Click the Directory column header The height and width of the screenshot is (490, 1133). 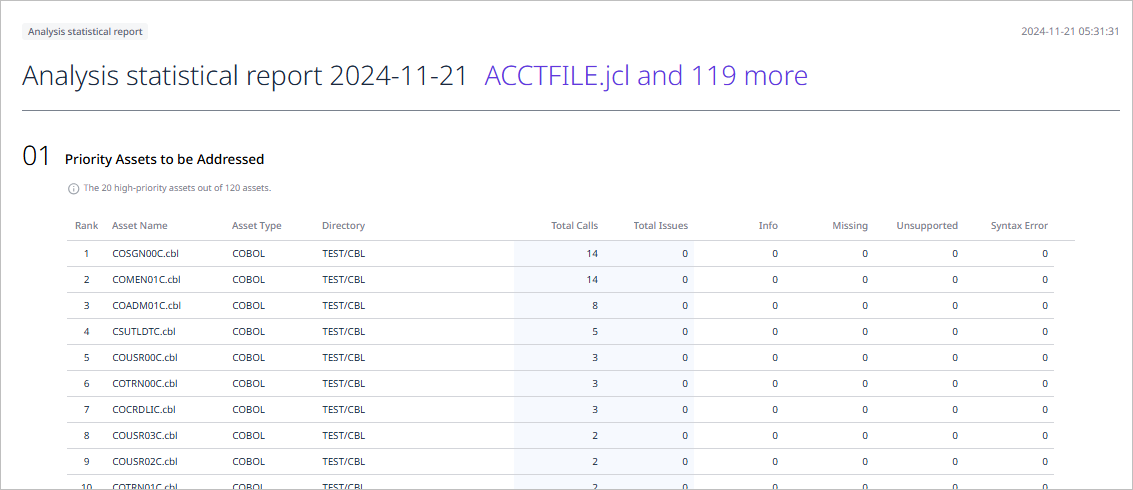[x=343, y=226]
